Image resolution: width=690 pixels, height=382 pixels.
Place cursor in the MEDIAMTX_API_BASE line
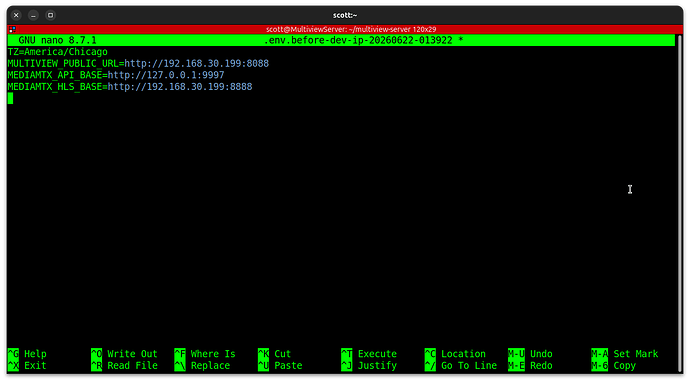116,75
